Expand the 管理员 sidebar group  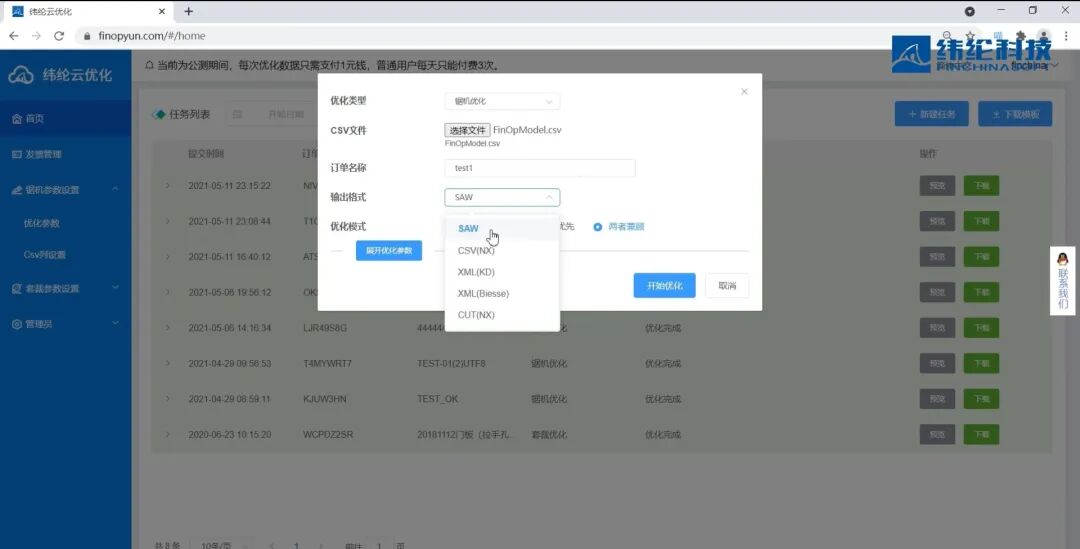click(x=65, y=324)
